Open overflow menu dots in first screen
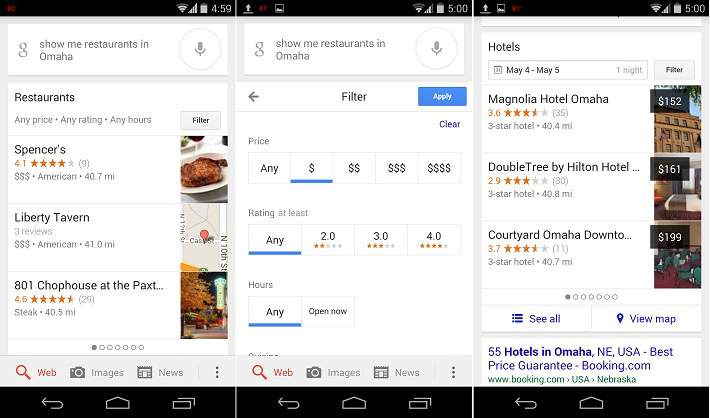Image resolution: width=710 pixels, height=418 pixels. point(217,372)
